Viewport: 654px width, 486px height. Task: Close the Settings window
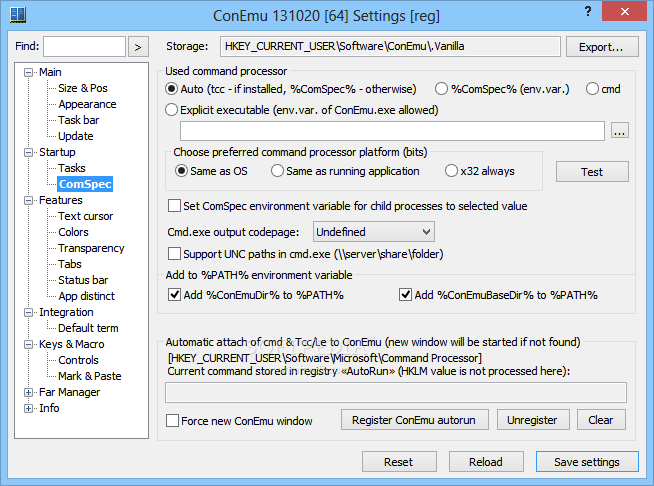(624, 11)
